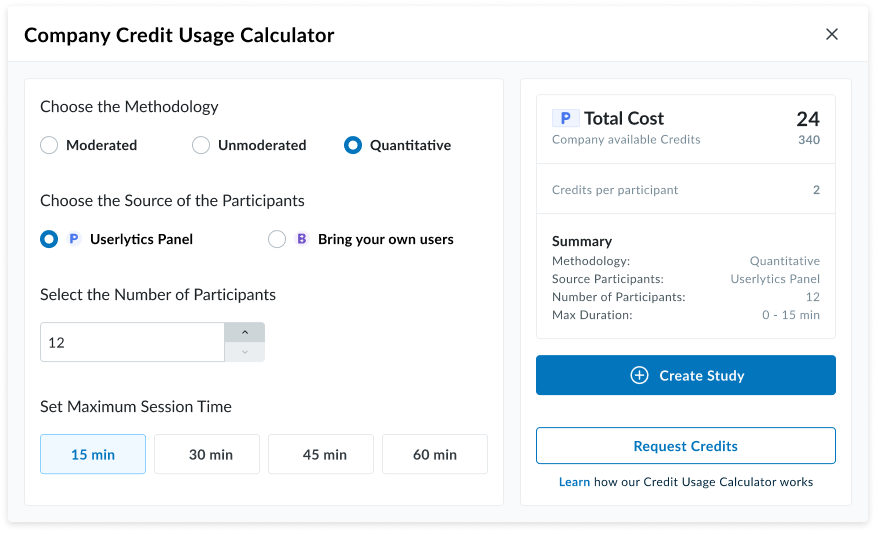Click the Userlytics Panel P icon

pos(74,240)
